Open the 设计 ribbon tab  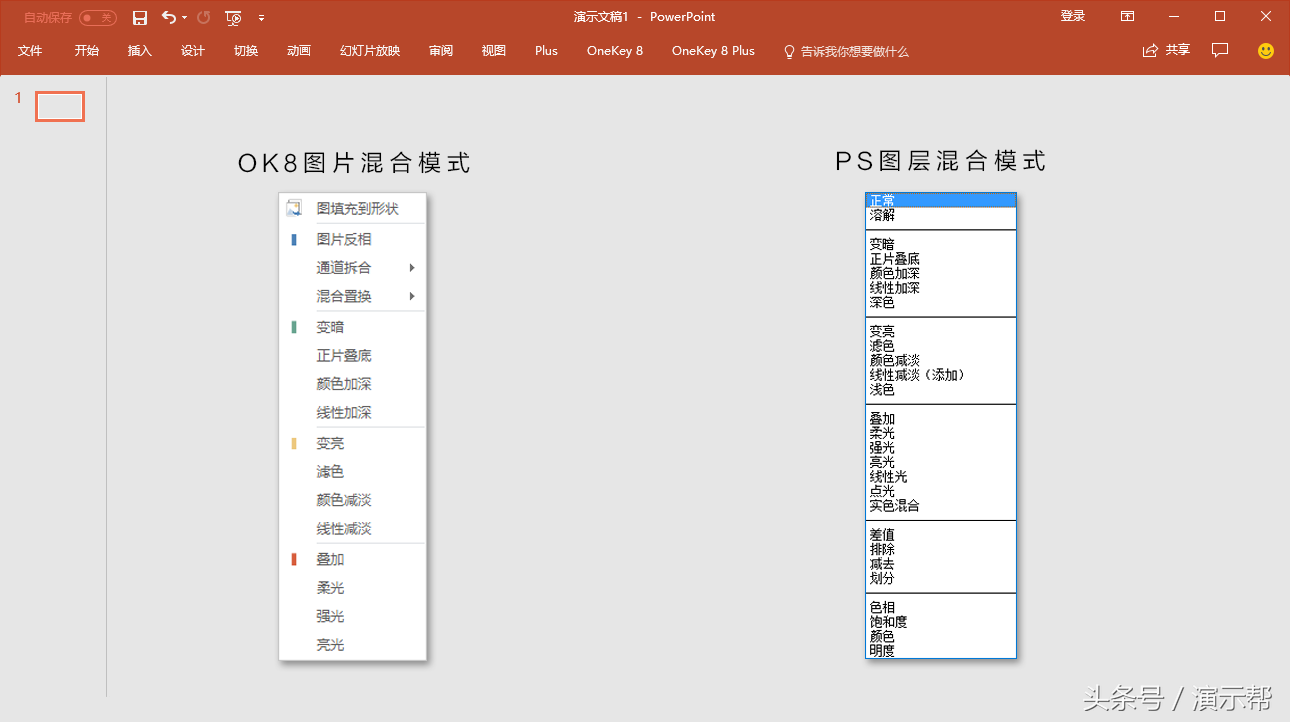(193, 51)
